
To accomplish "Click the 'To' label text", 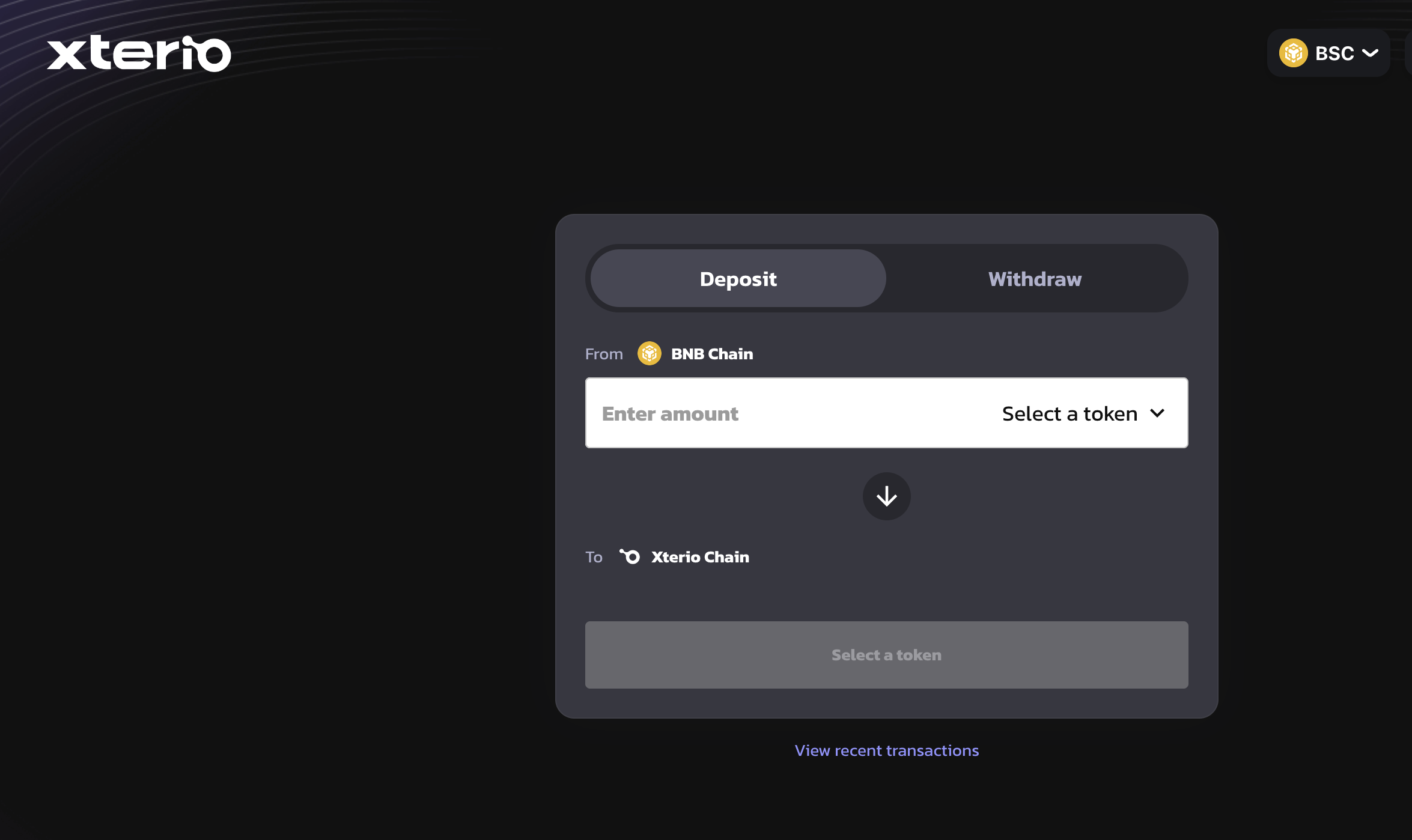I will click(594, 557).
